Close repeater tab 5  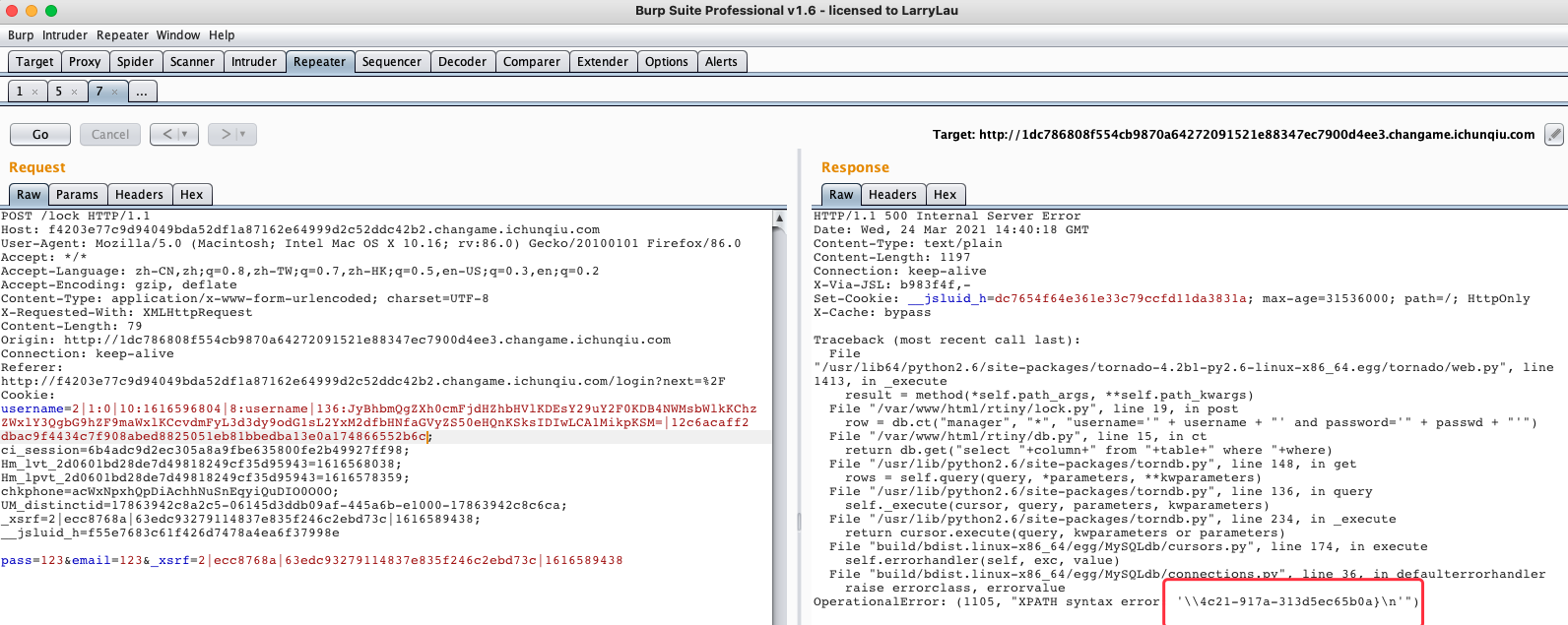[74, 92]
